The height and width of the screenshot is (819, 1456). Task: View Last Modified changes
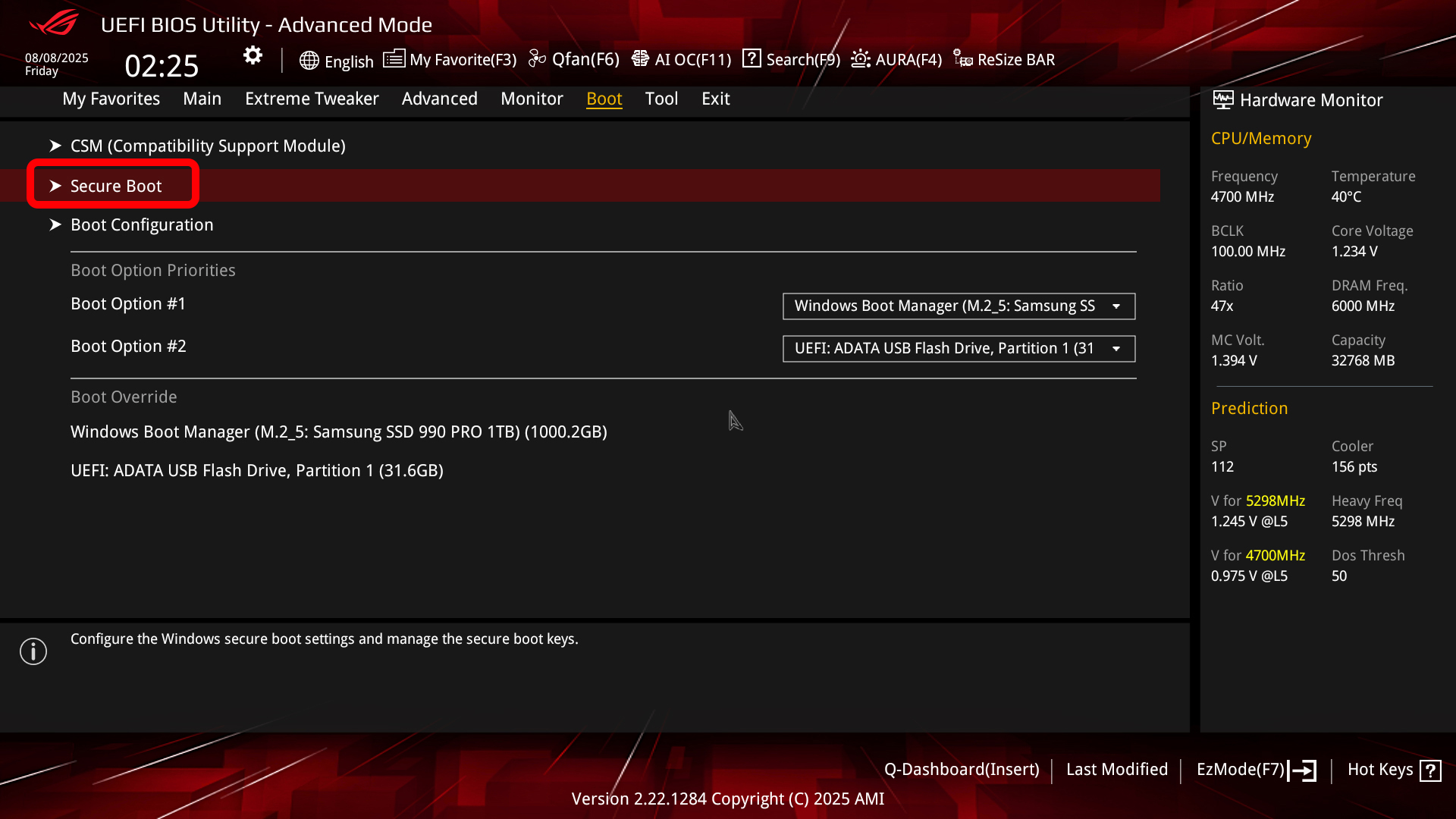pos(1117,769)
